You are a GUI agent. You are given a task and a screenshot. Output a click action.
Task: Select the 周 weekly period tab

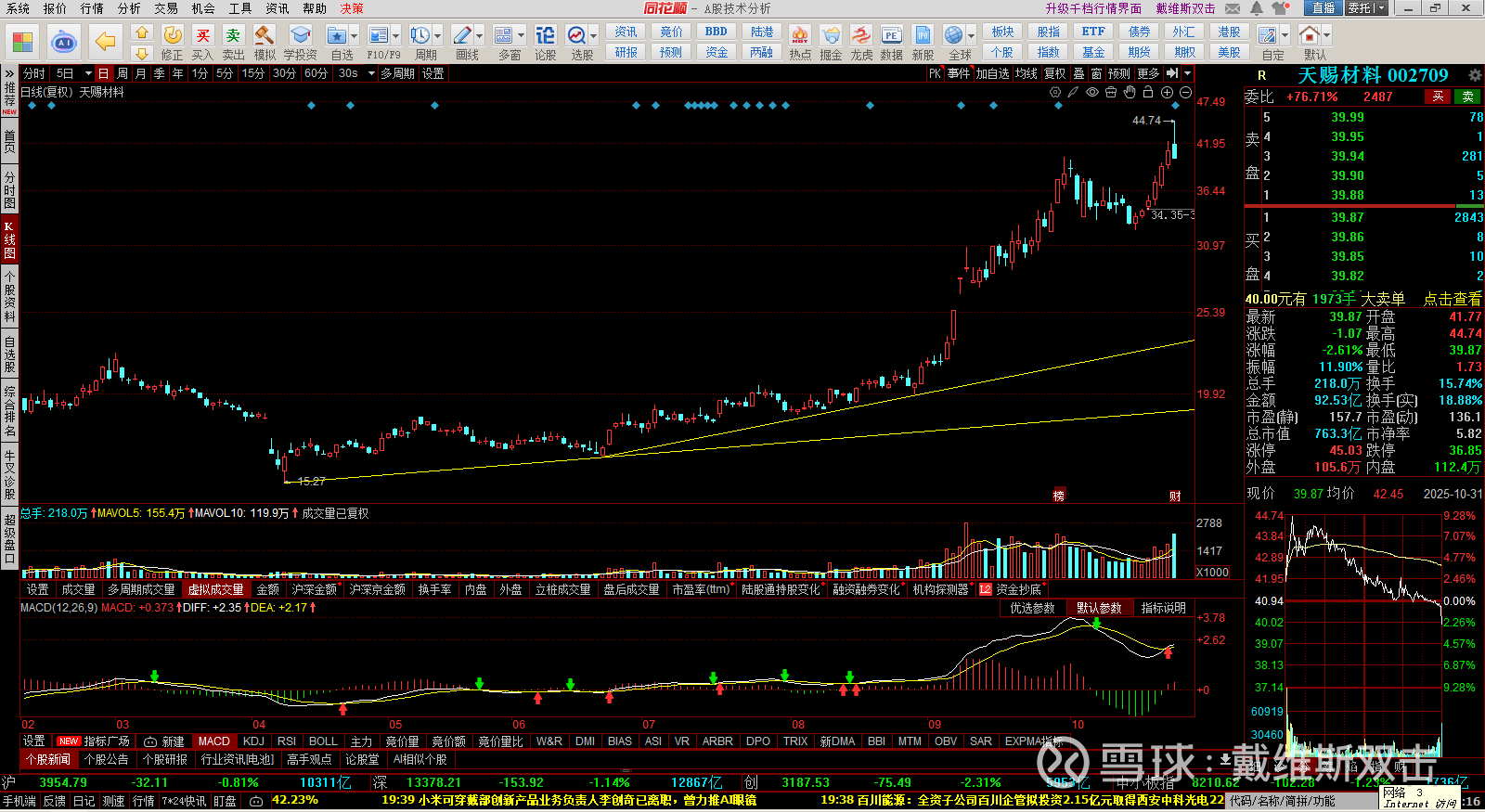point(123,73)
